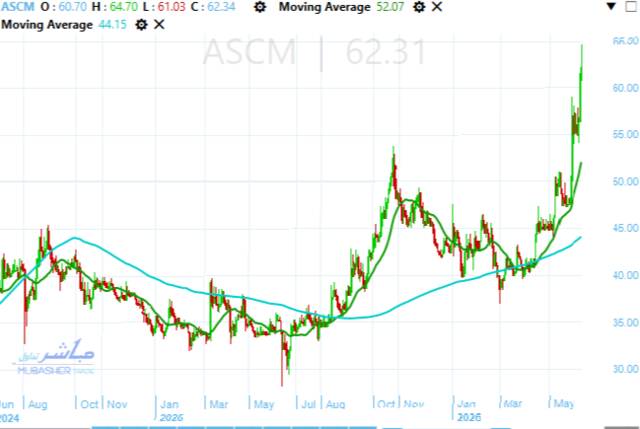Select the Moving Average 44.15 legend label
The image size is (640, 429).
click(64, 24)
